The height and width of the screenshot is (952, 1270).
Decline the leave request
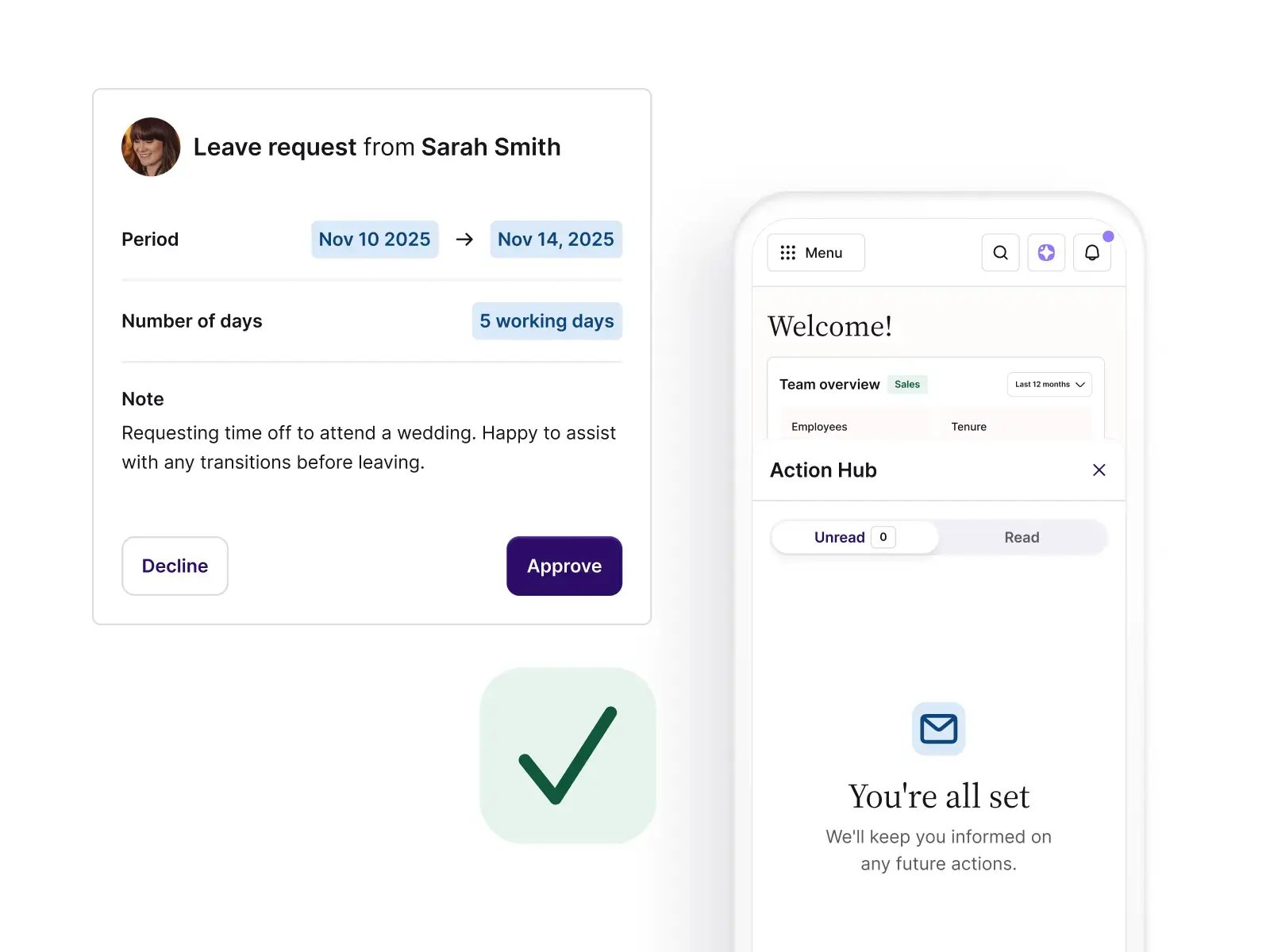click(x=175, y=566)
